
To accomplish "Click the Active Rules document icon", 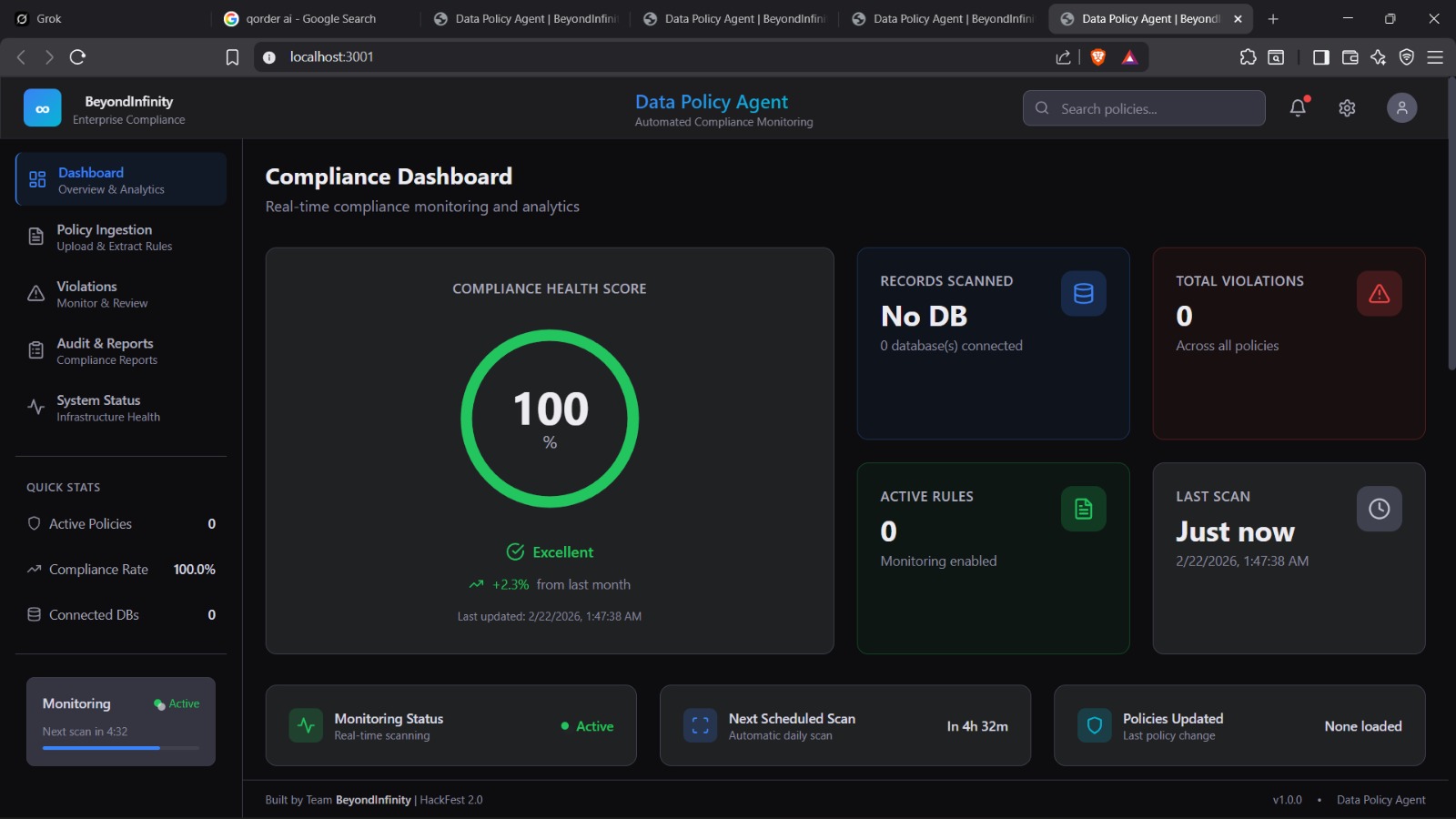I will [x=1083, y=510].
